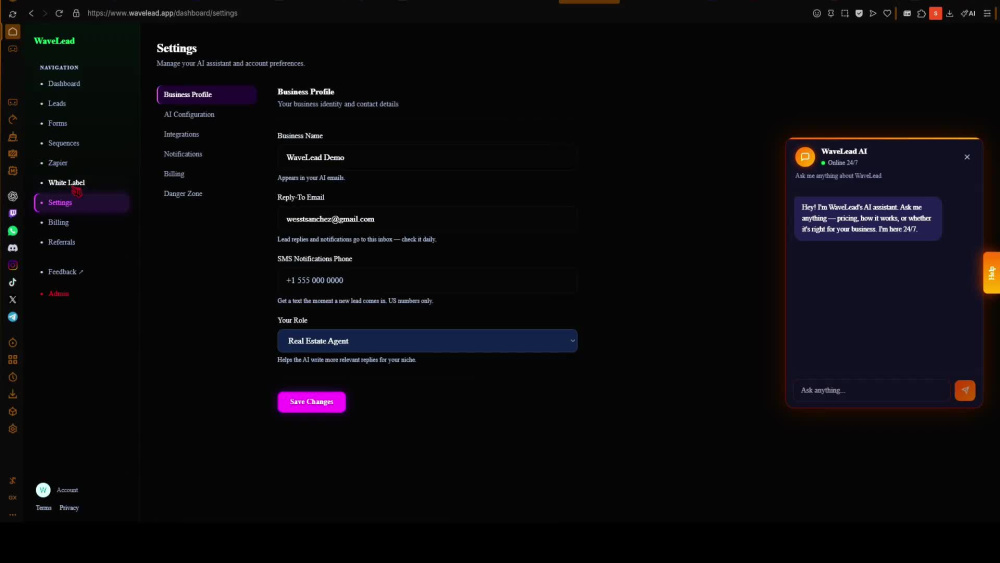The width and height of the screenshot is (1000, 563).
Task: Open WhatsApp in the browser sidebar
Action: pyautogui.click(x=13, y=231)
